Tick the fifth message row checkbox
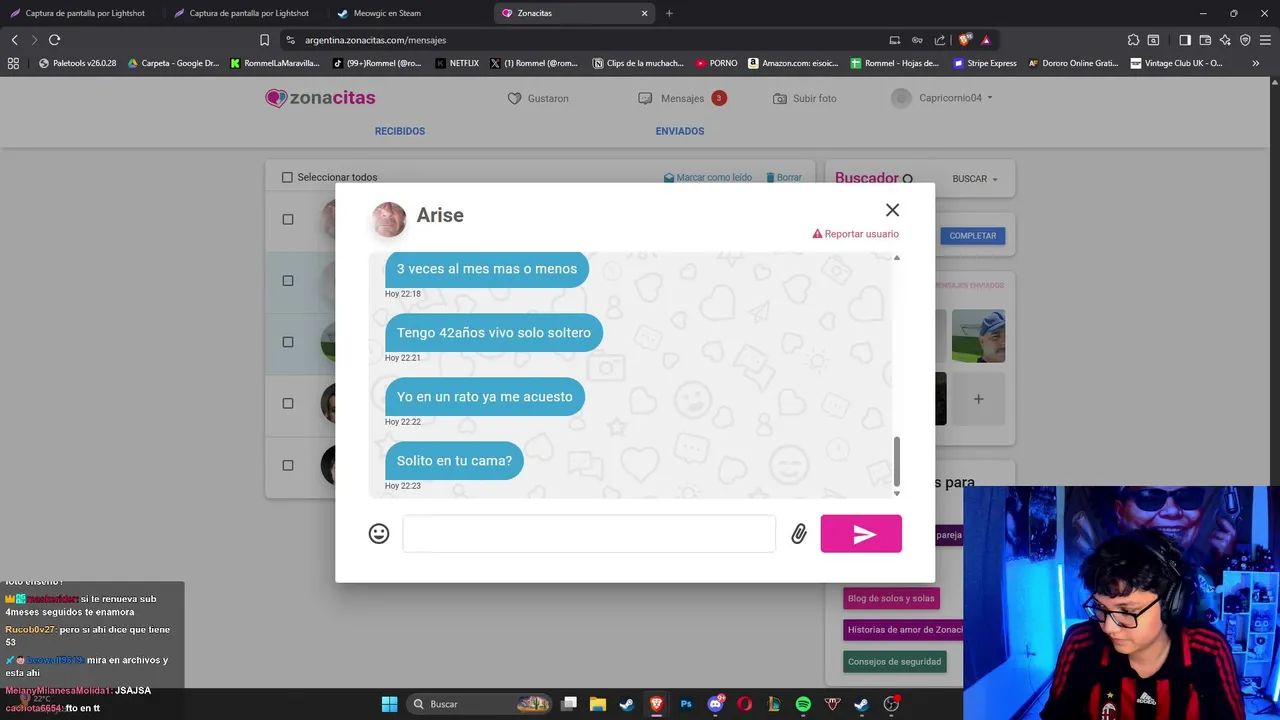 [288, 465]
